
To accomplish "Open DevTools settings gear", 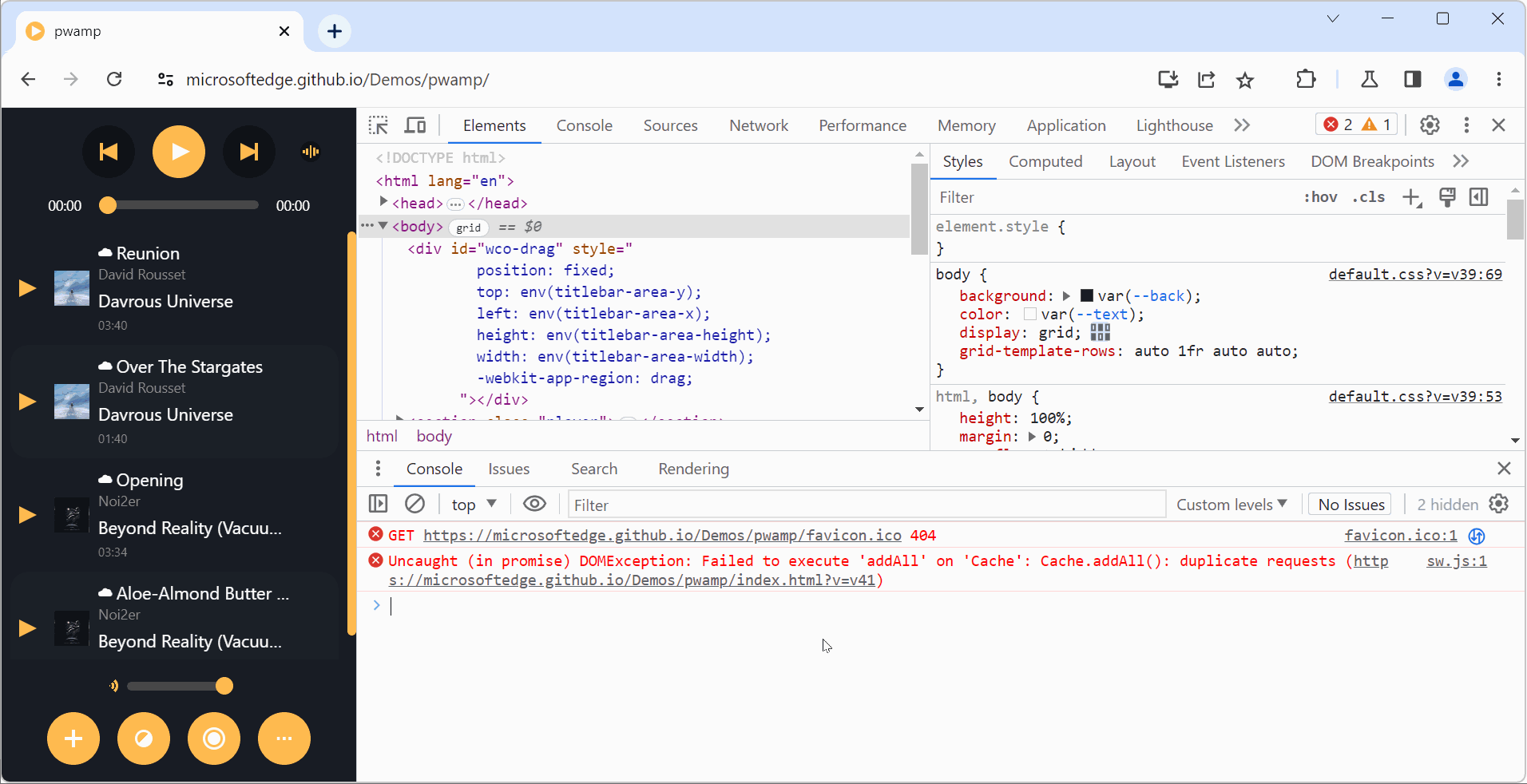I will 1430,125.
